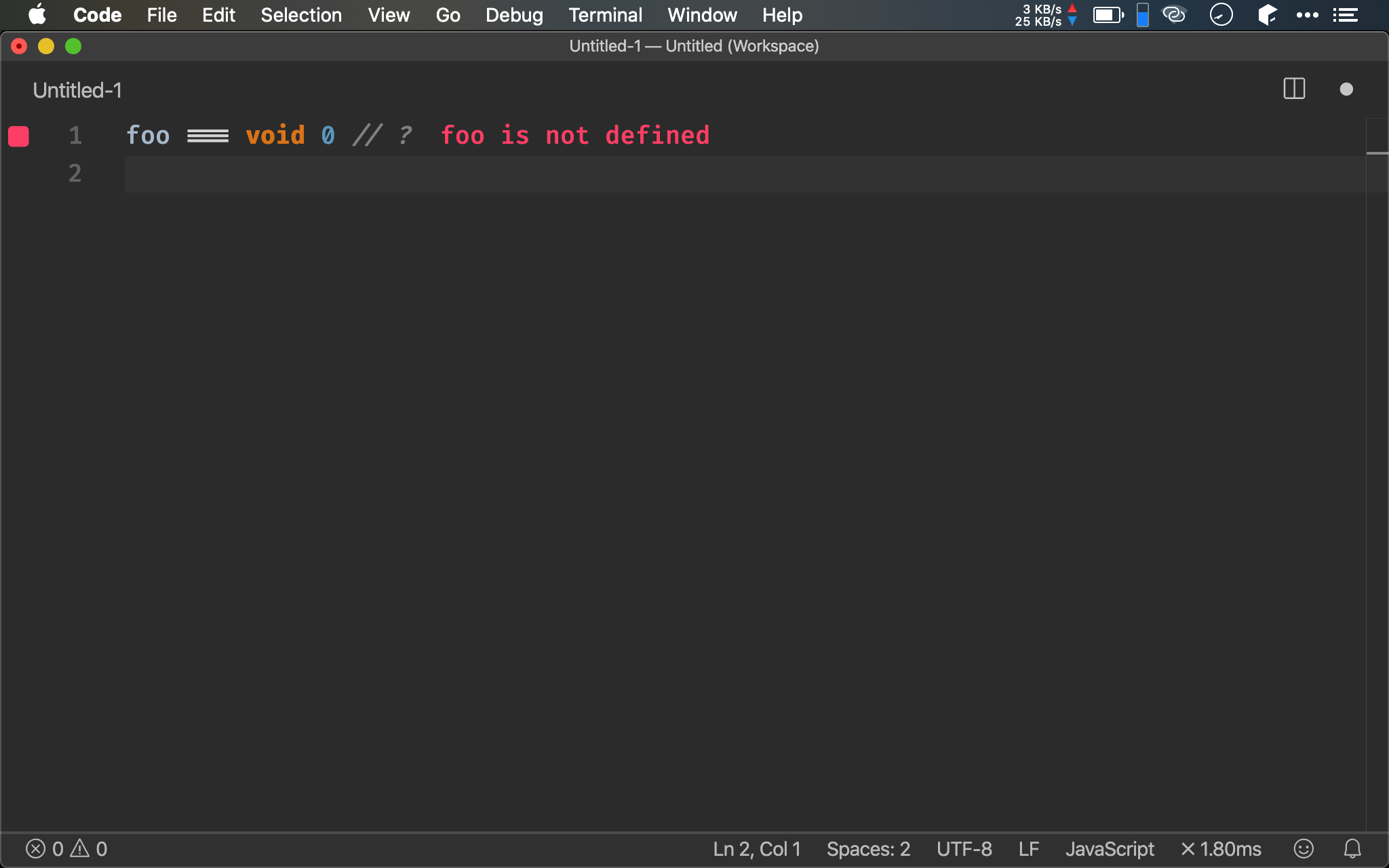
Task: Click the yellow minimize window button
Action: coord(46,46)
